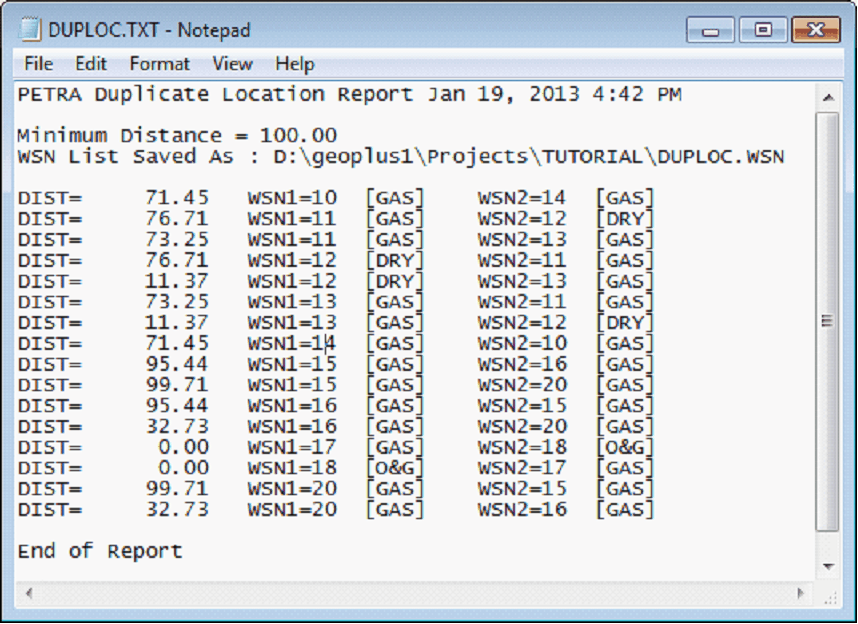The image size is (858, 624).
Task: Click the vertical scrollbar up arrow
Action: coord(827,97)
